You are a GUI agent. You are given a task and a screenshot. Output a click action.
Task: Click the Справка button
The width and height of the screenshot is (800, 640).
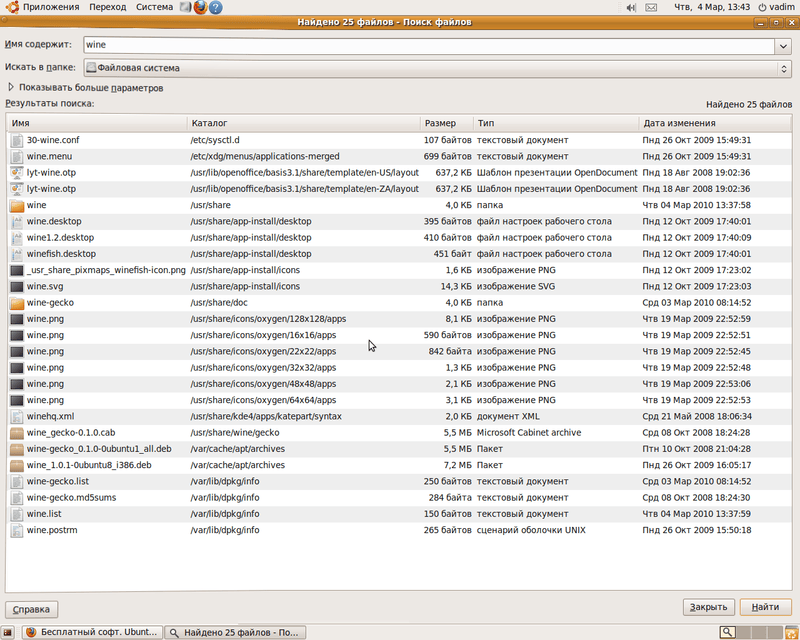(32, 608)
